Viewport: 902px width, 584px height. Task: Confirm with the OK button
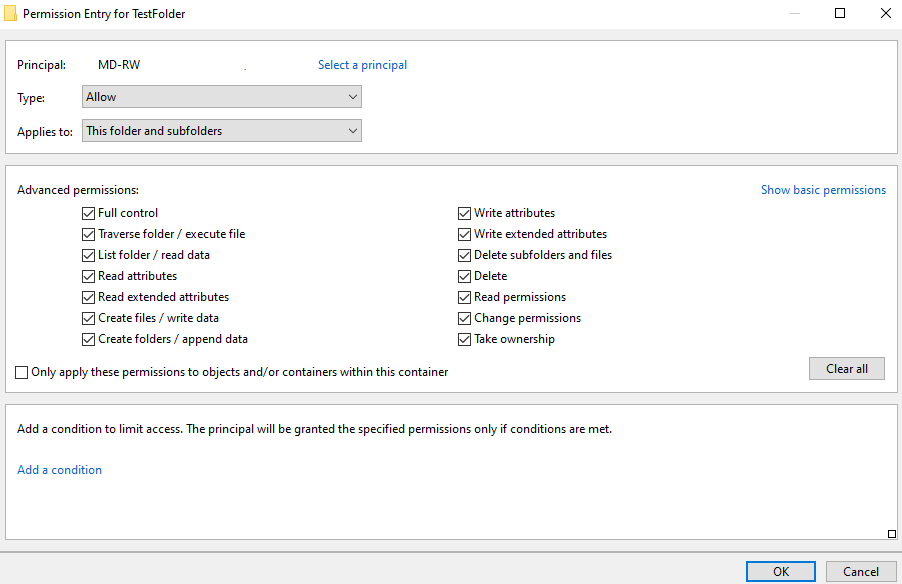[781, 571]
